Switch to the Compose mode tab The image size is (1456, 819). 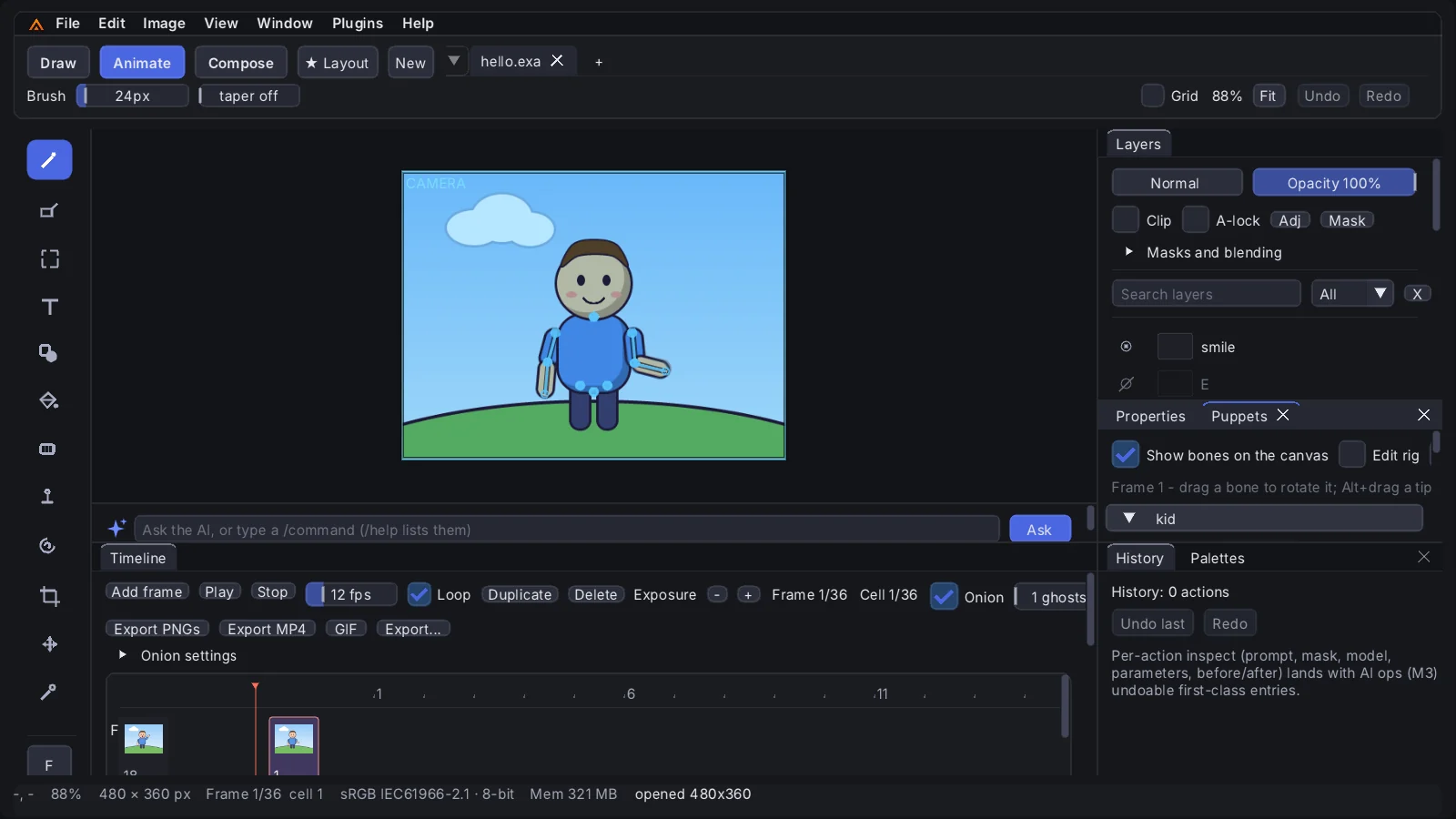coord(241,63)
